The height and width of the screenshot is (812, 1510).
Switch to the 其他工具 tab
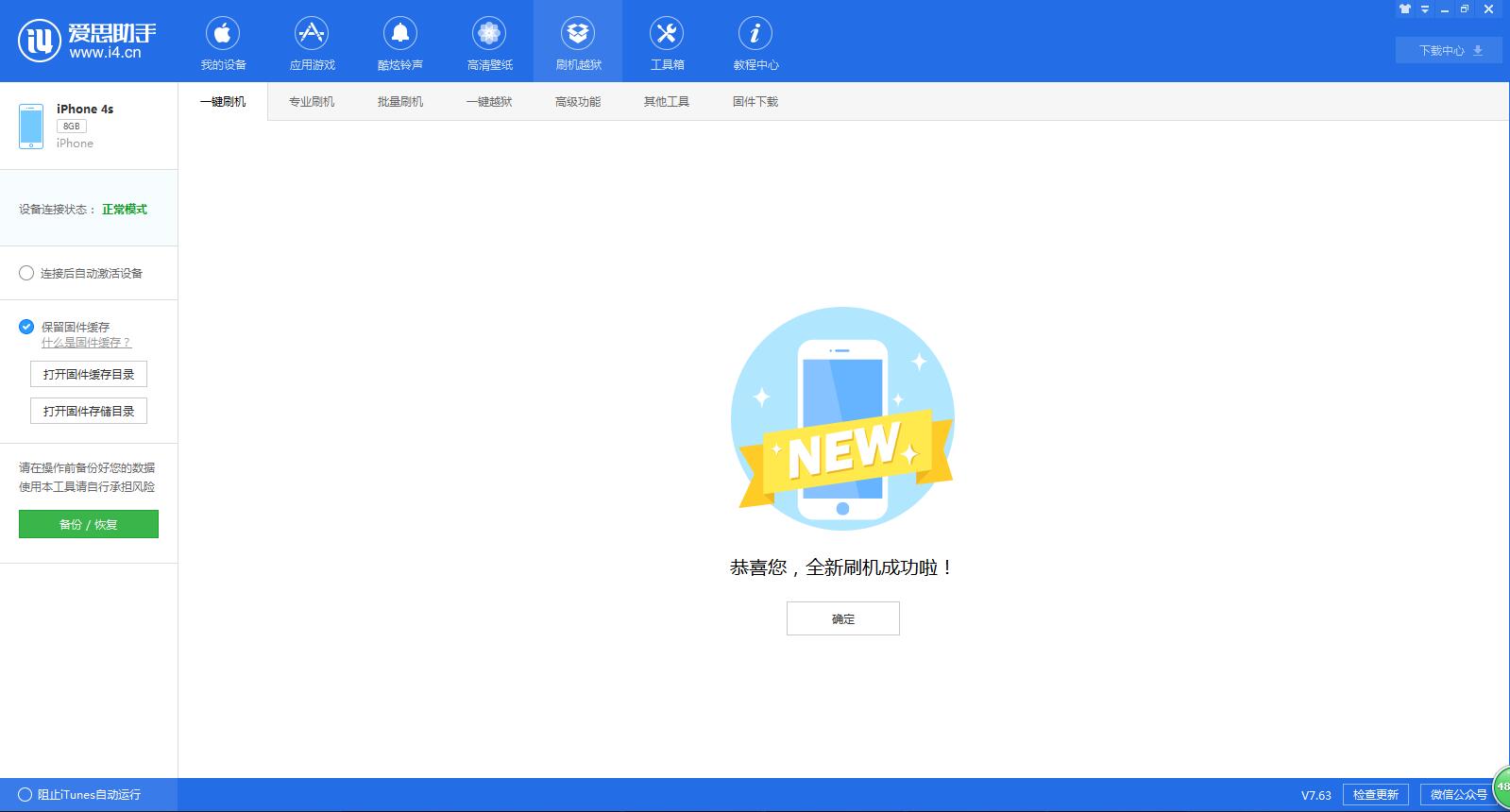click(667, 101)
